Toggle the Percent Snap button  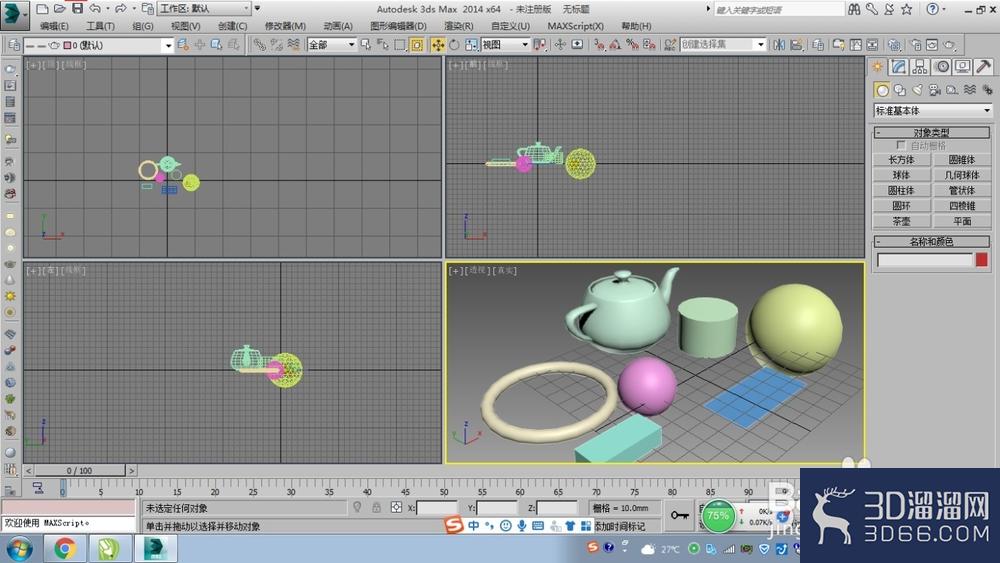click(632, 45)
